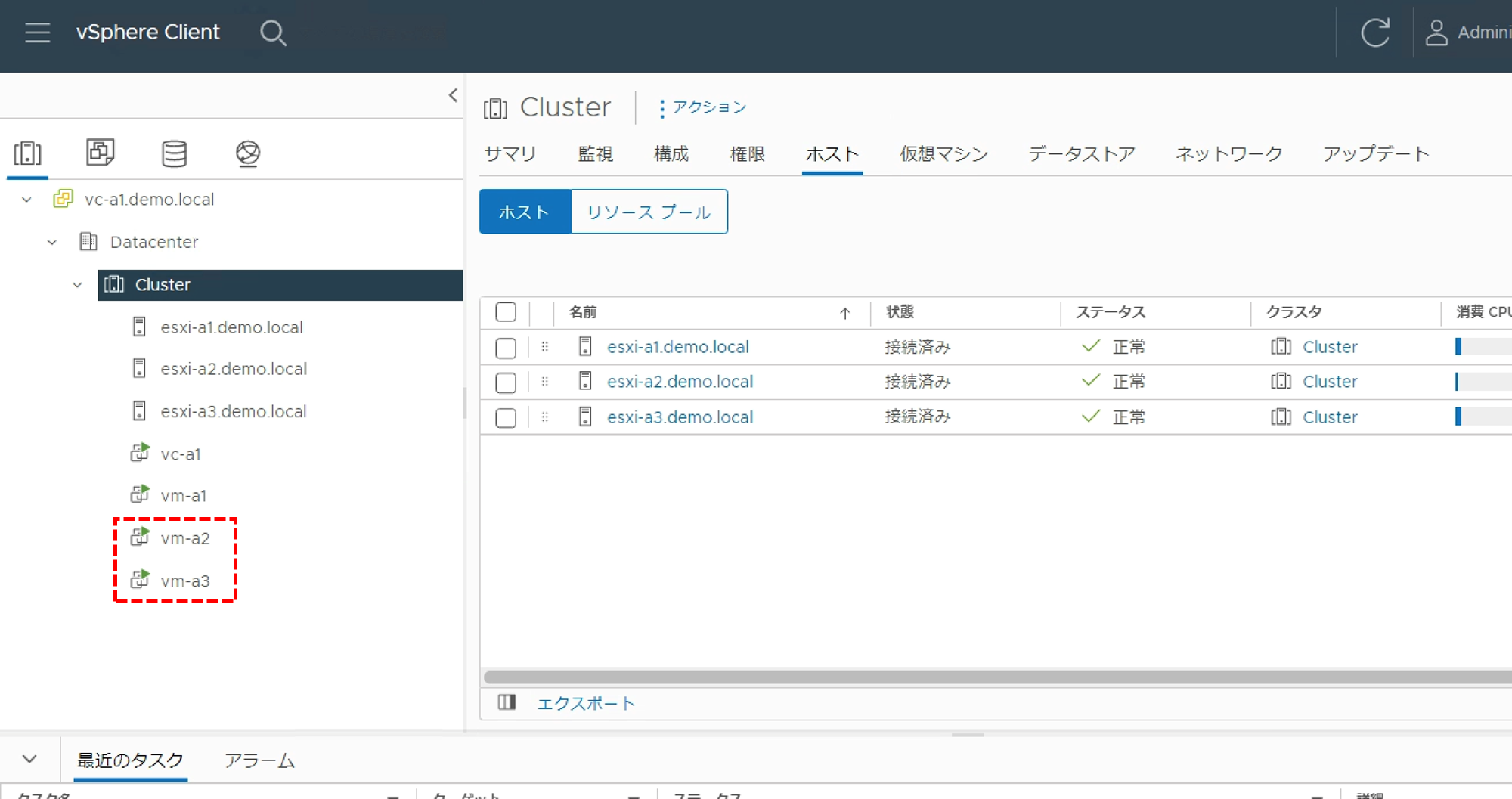Viewport: 1512px width, 799px height.
Task: Open the ネットワーク tab
Action: (x=1229, y=154)
